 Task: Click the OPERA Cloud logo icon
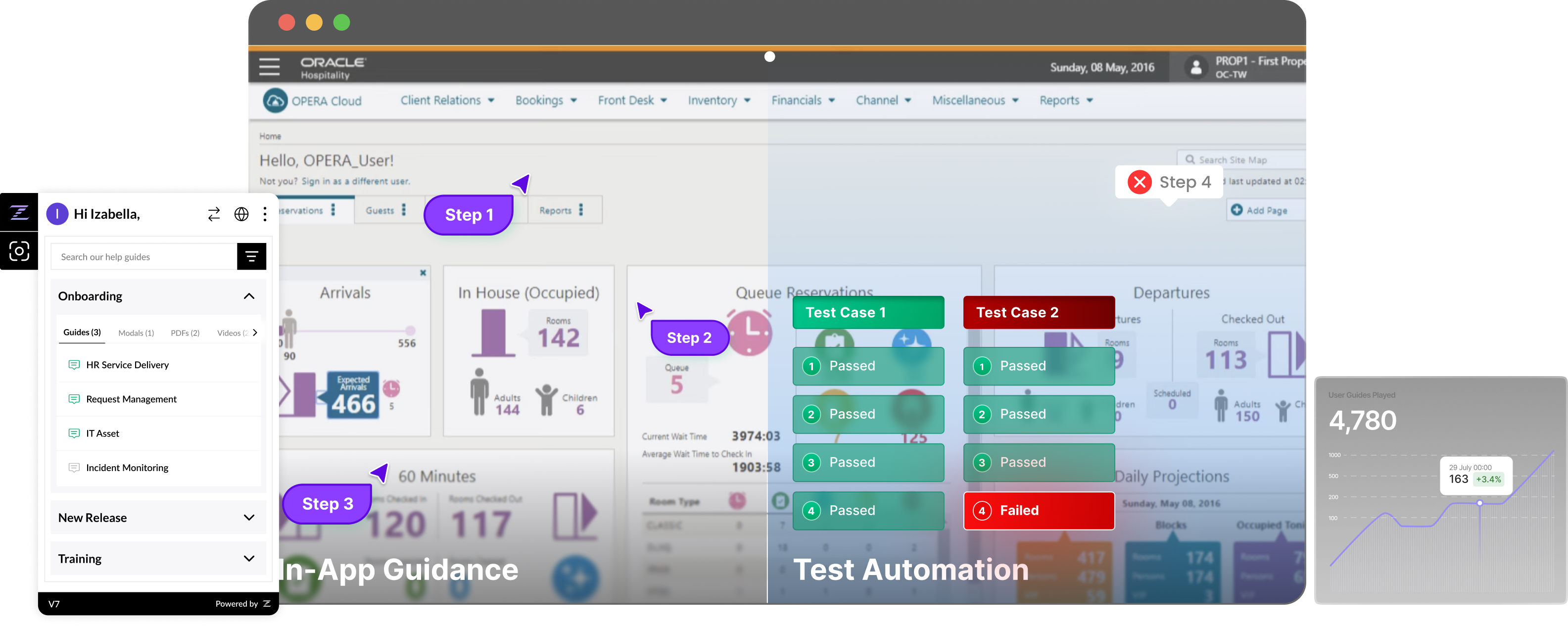coord(275,101)
